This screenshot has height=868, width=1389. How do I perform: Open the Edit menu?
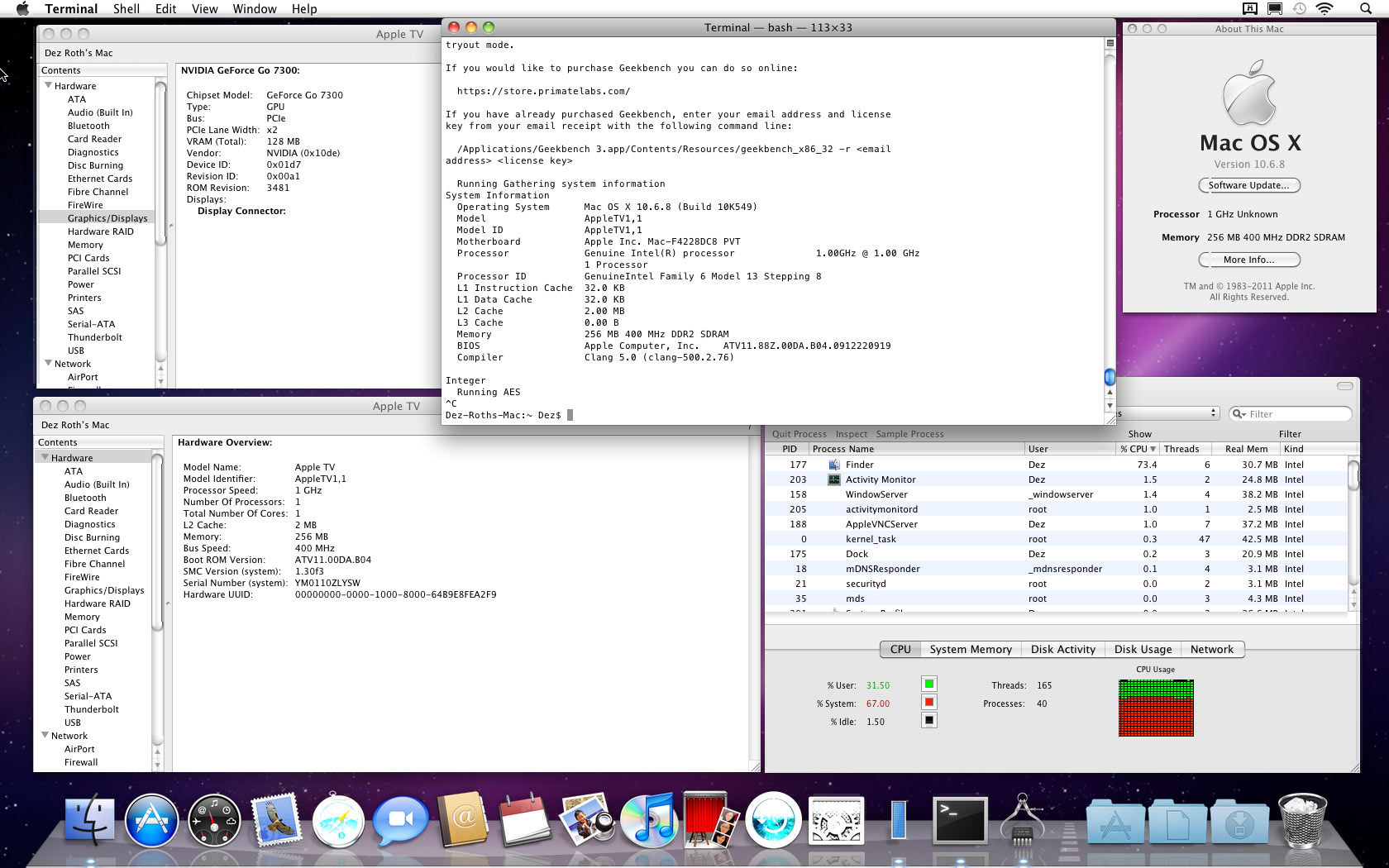coord(166,8)
